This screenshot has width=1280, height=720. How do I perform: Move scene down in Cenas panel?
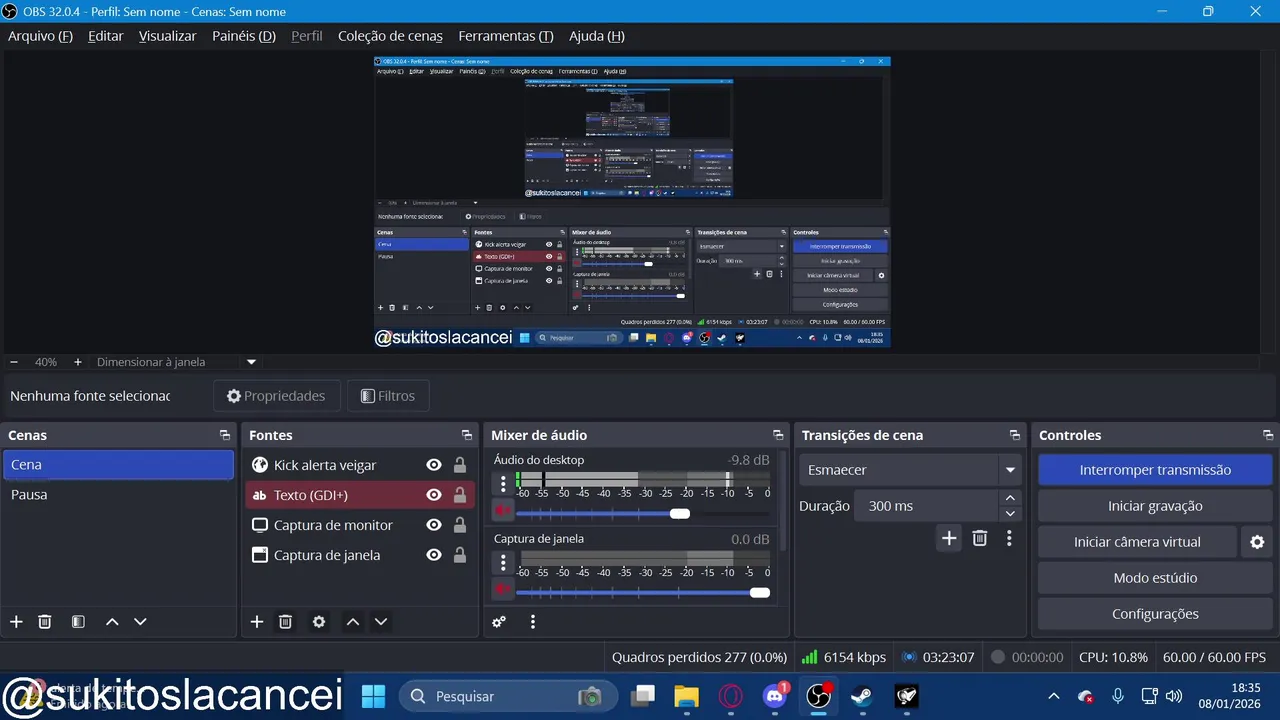tap(140, 622)
